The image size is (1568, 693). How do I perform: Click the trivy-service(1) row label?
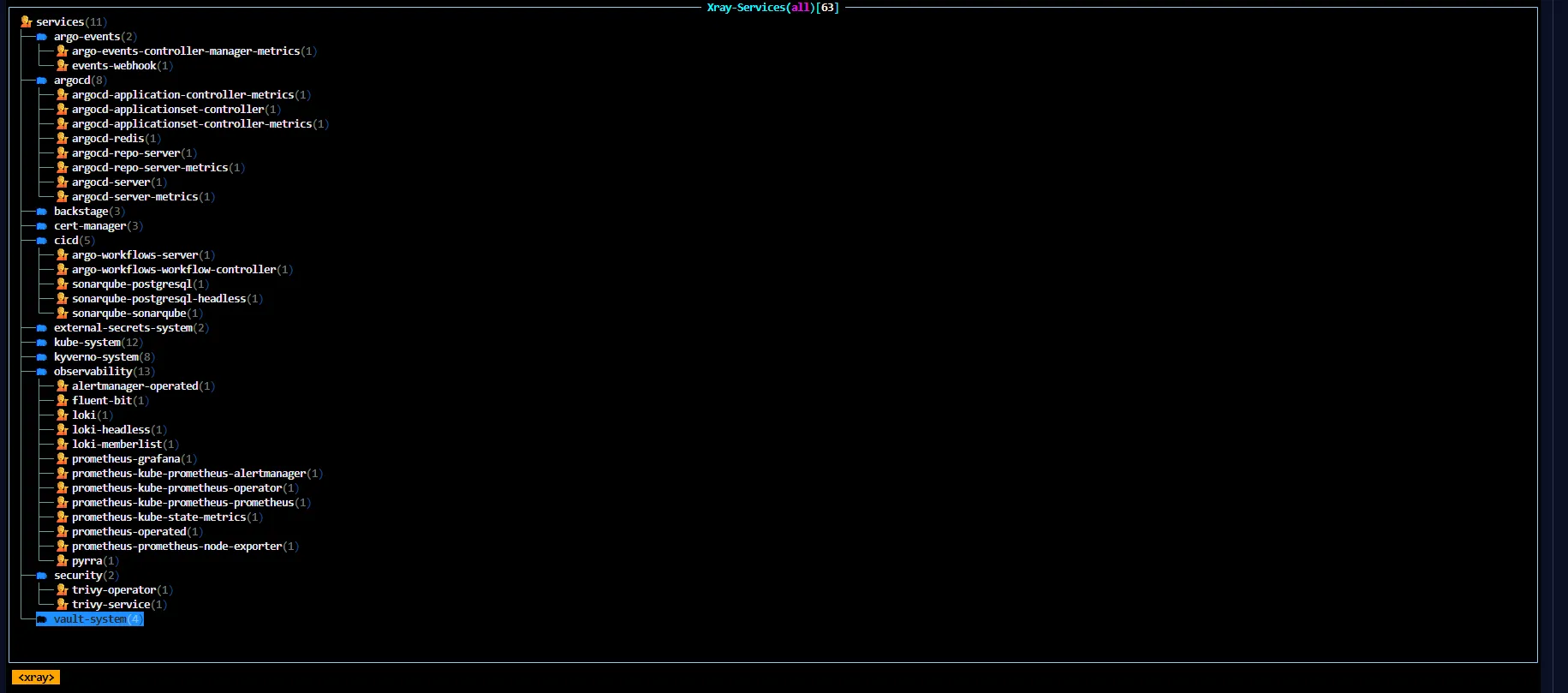[x=119, y=605]
